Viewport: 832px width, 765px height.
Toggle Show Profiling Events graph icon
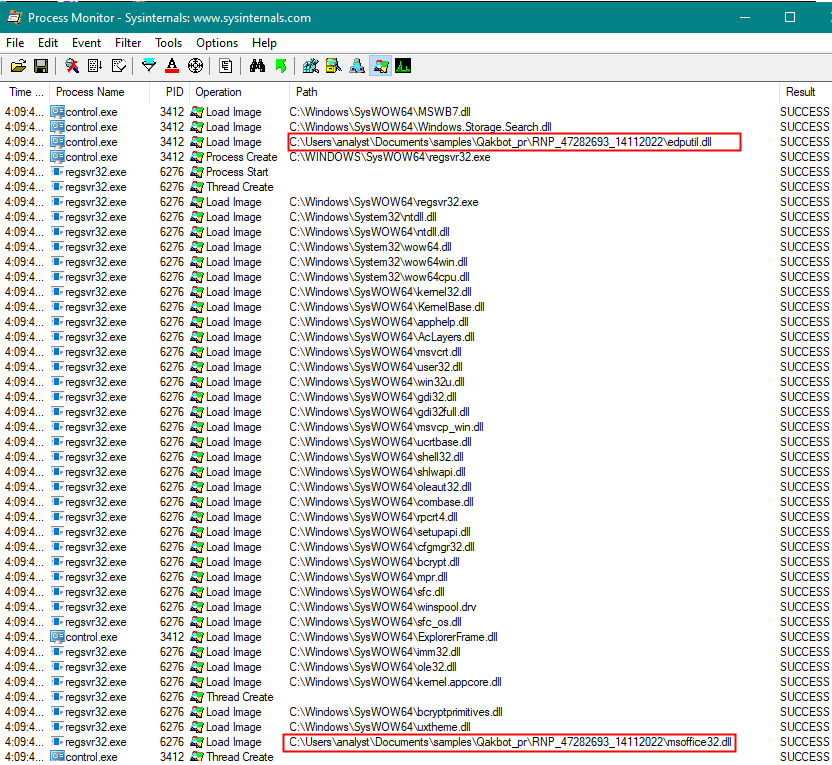click(x=403, y=66)
